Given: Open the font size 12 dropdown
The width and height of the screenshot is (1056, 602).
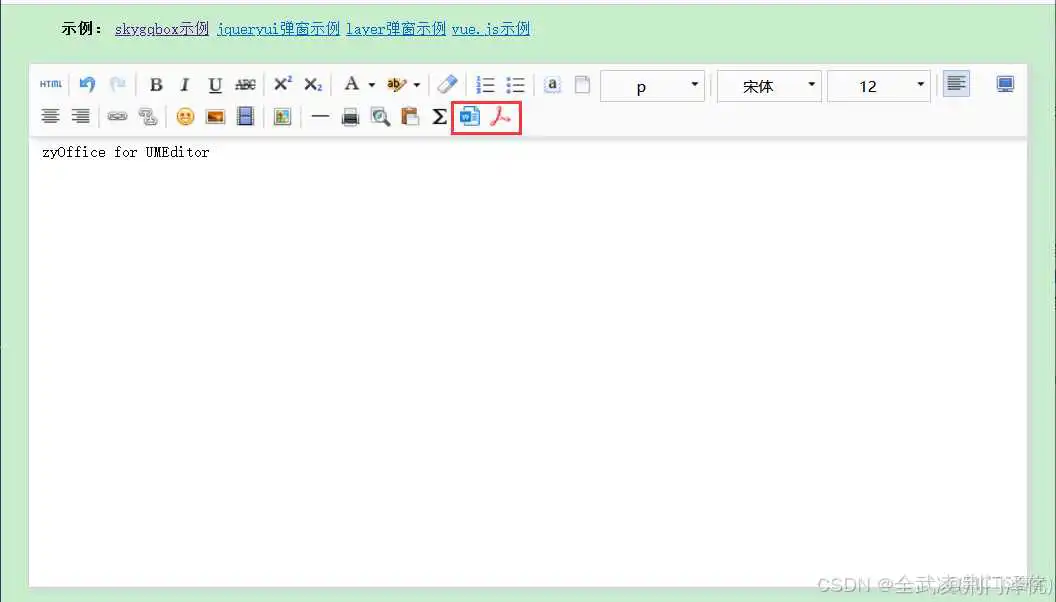Looking at the screenshot, I should [x=878, y=86].
